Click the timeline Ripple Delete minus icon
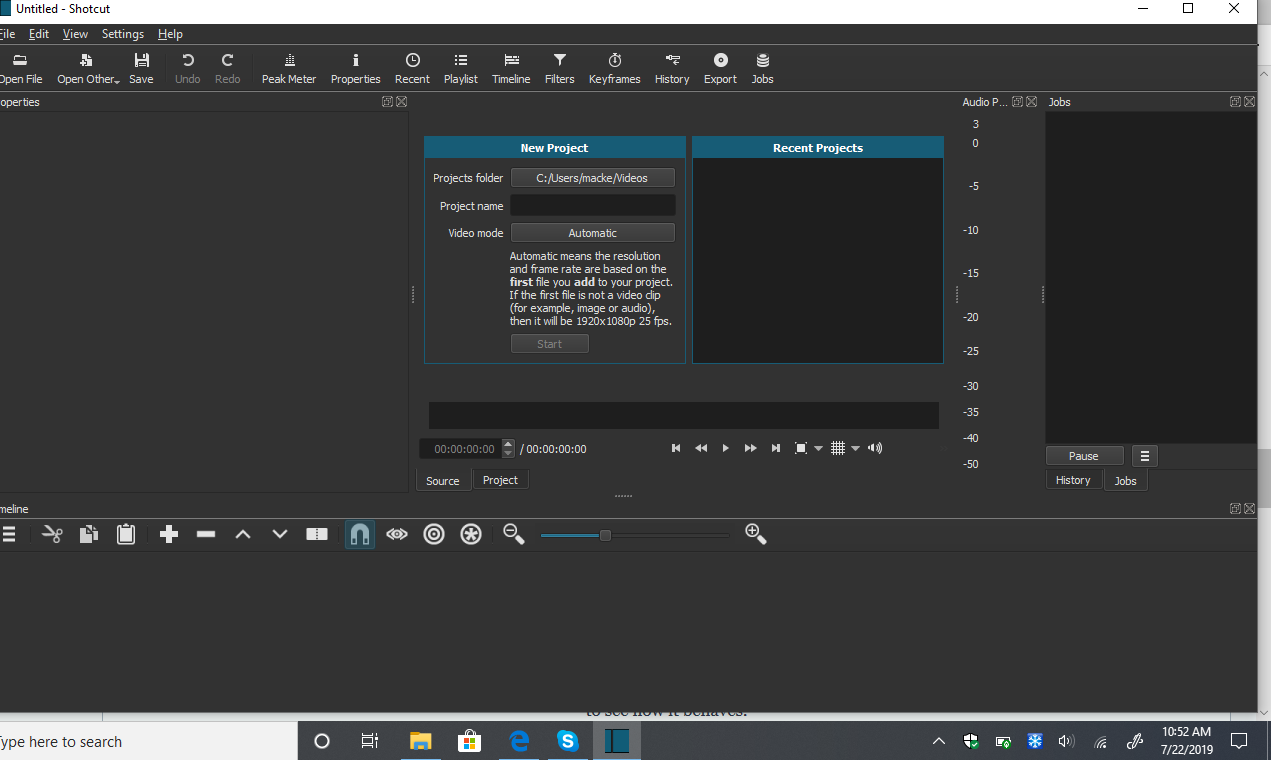Viewport: 1271px width, 760px height. (206, 534)
